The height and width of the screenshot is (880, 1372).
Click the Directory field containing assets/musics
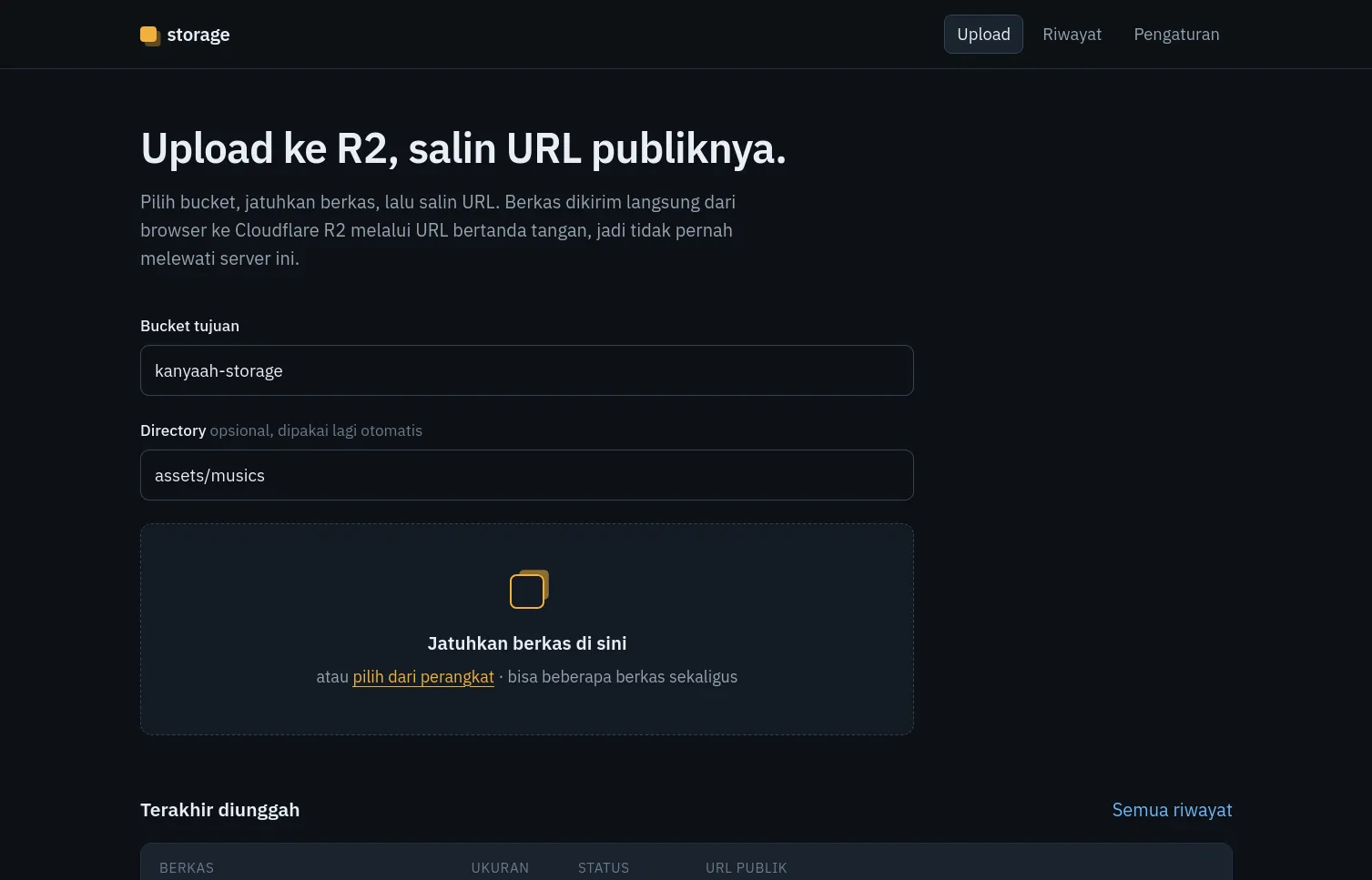527,475
